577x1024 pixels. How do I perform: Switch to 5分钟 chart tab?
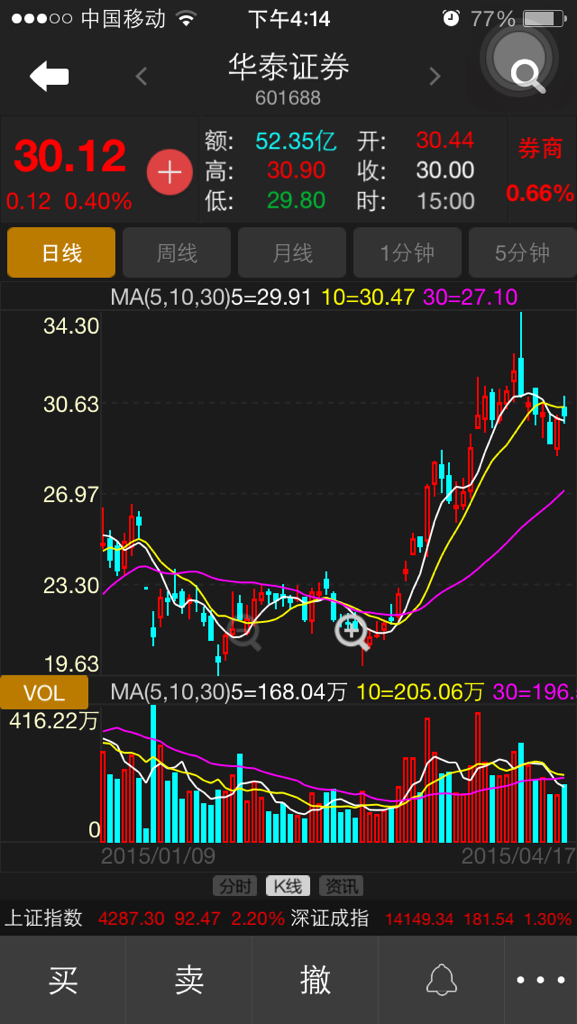(x=522, y=253)
